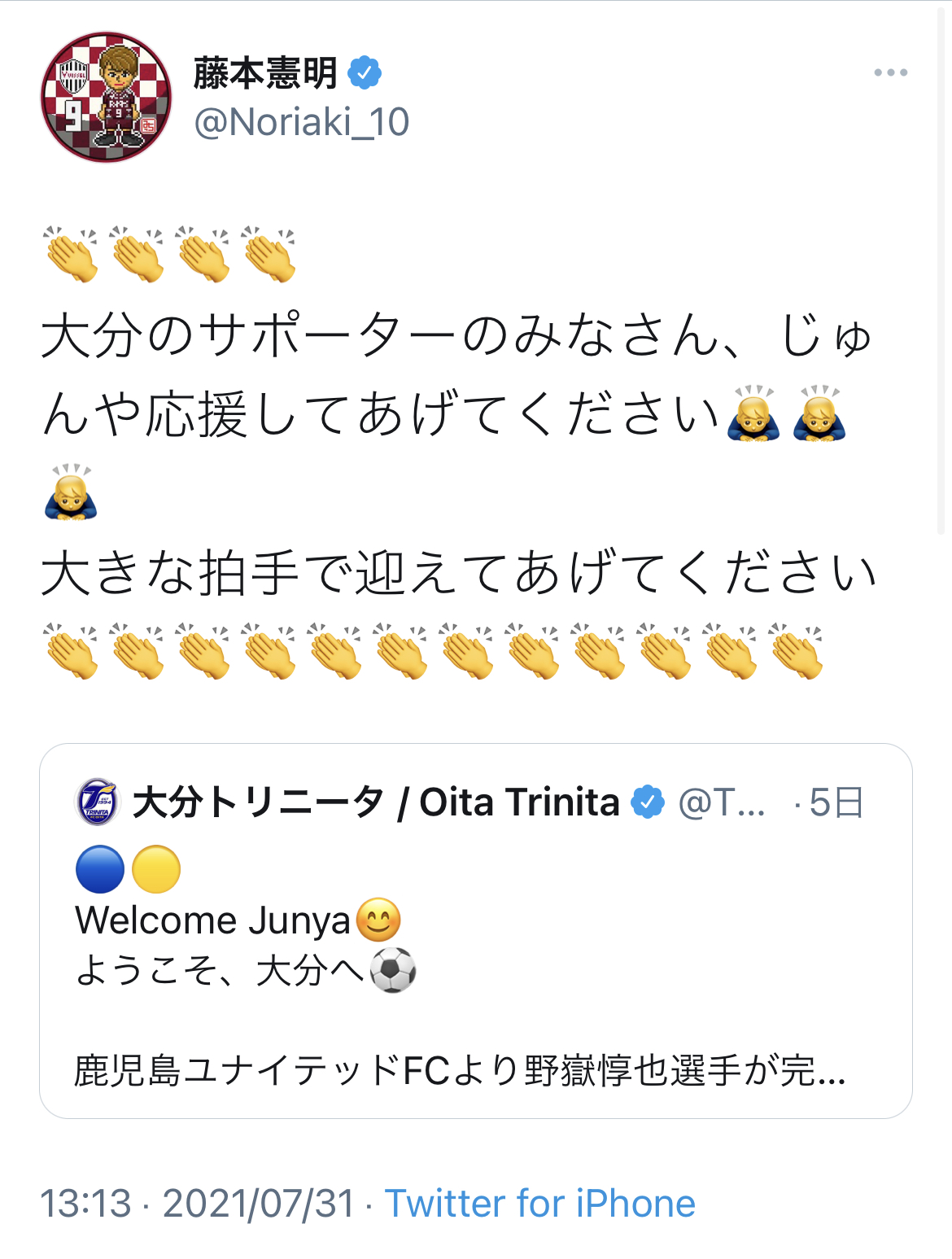Click the yellow circle emoji in quoted tweet
The image size is (952, 1259).
155,868
